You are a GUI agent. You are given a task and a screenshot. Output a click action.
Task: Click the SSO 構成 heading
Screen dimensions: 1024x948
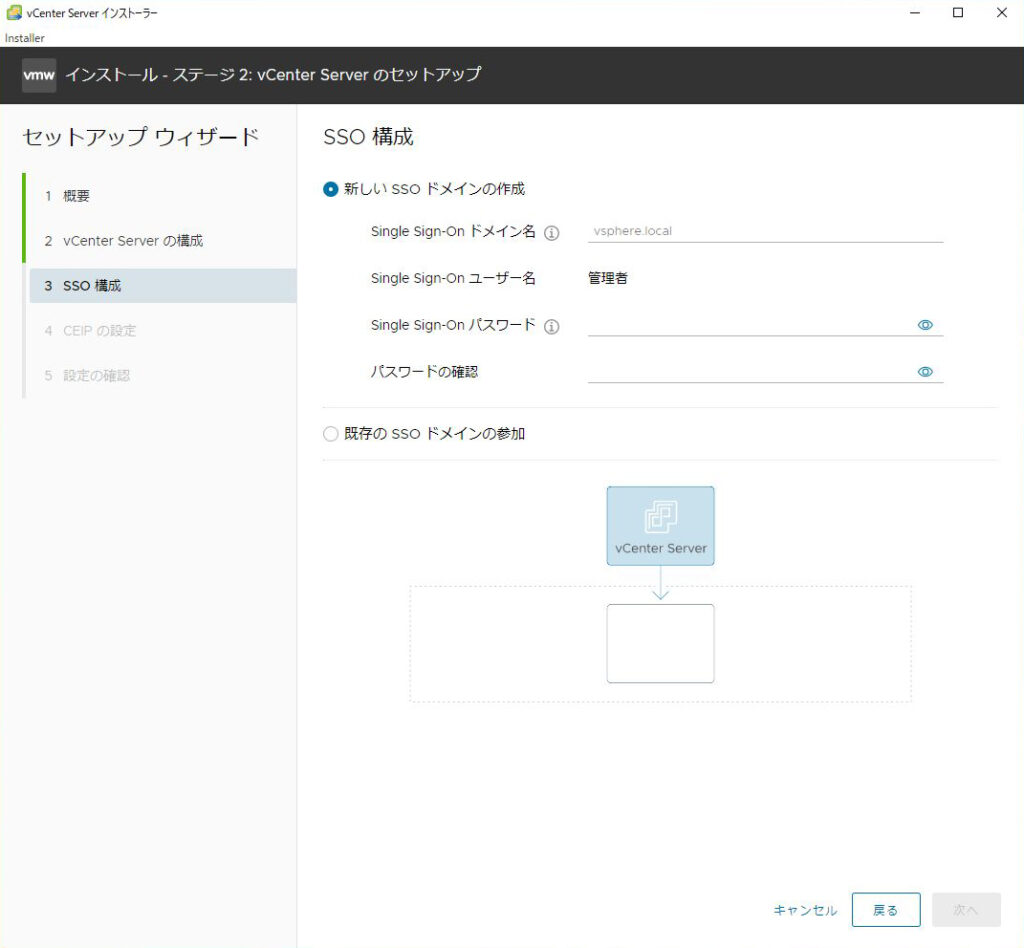tap(368, 136)
